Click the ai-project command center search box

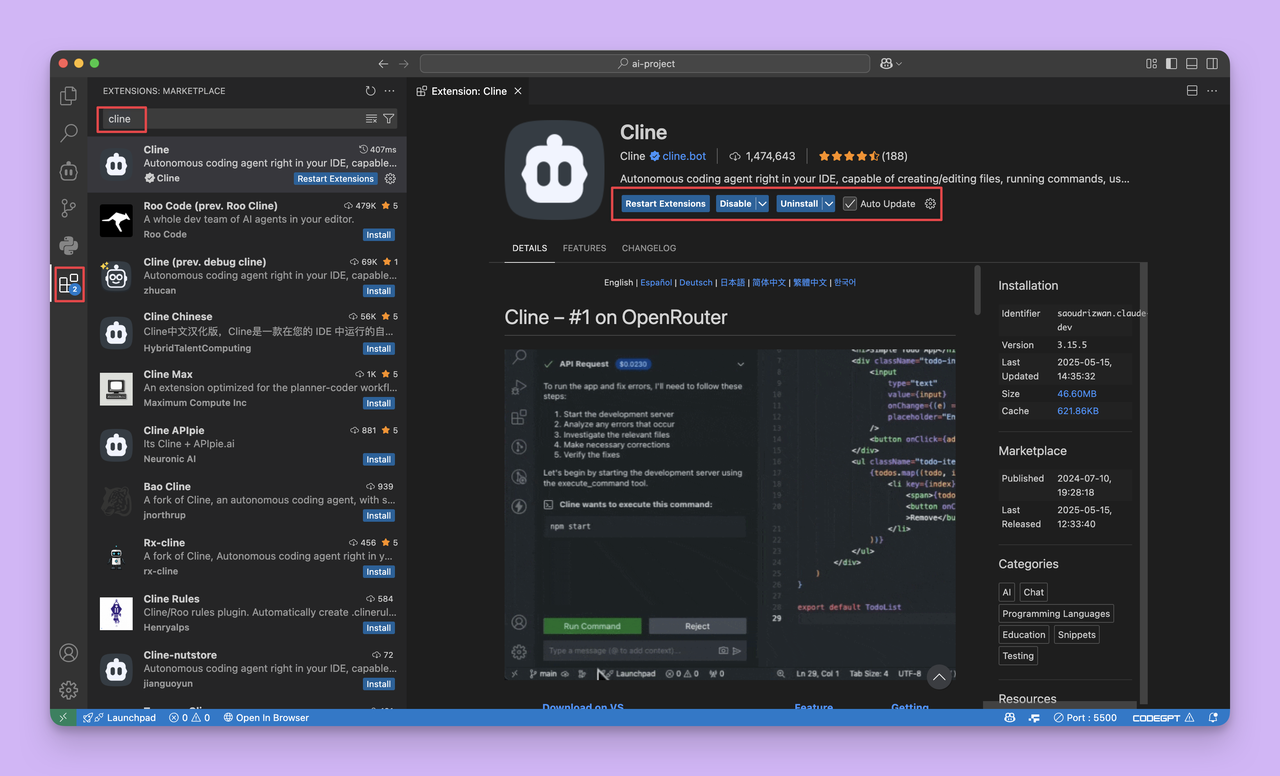[x=645, y=64]
